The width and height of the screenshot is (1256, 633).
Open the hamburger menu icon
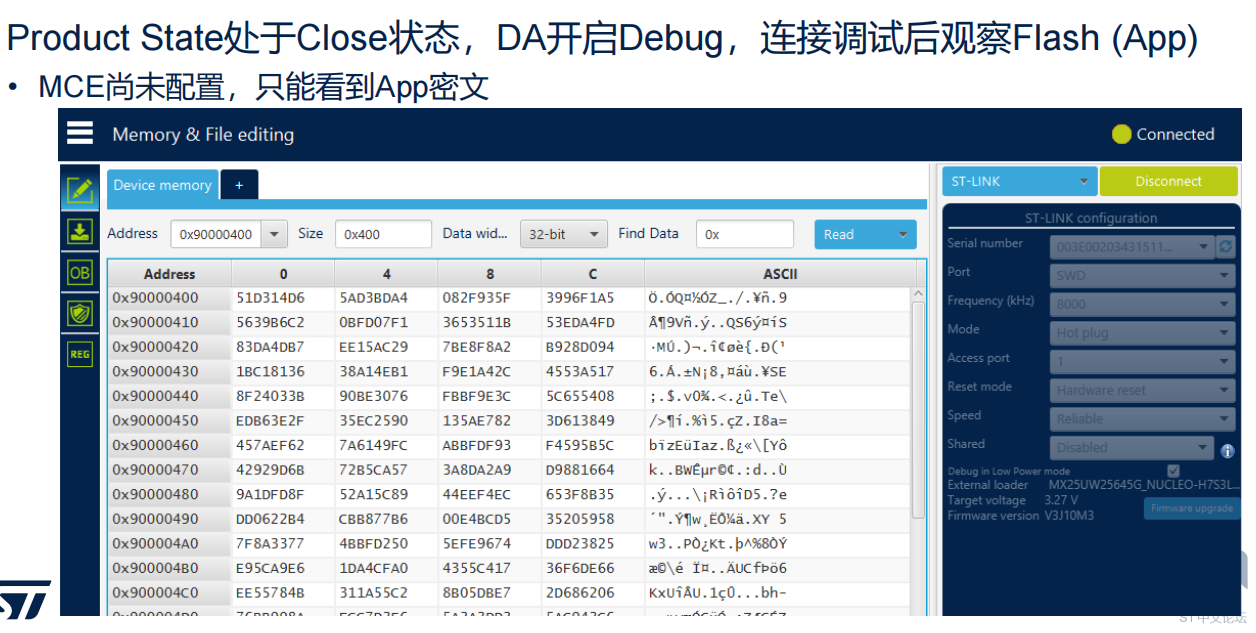pyautogui.click(x=80, y=133)
